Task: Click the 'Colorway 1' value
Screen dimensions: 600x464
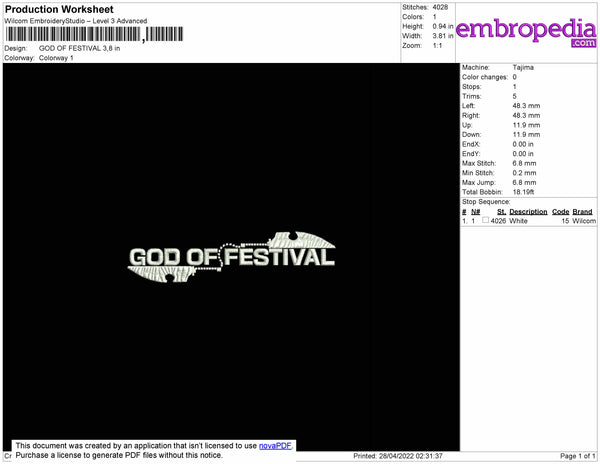Action: 56,58
